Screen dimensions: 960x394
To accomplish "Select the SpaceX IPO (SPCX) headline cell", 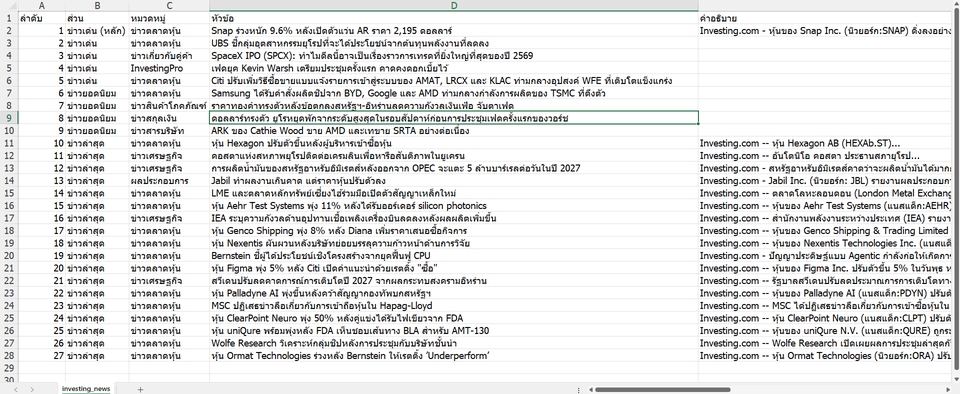I will tap(454, 55).
